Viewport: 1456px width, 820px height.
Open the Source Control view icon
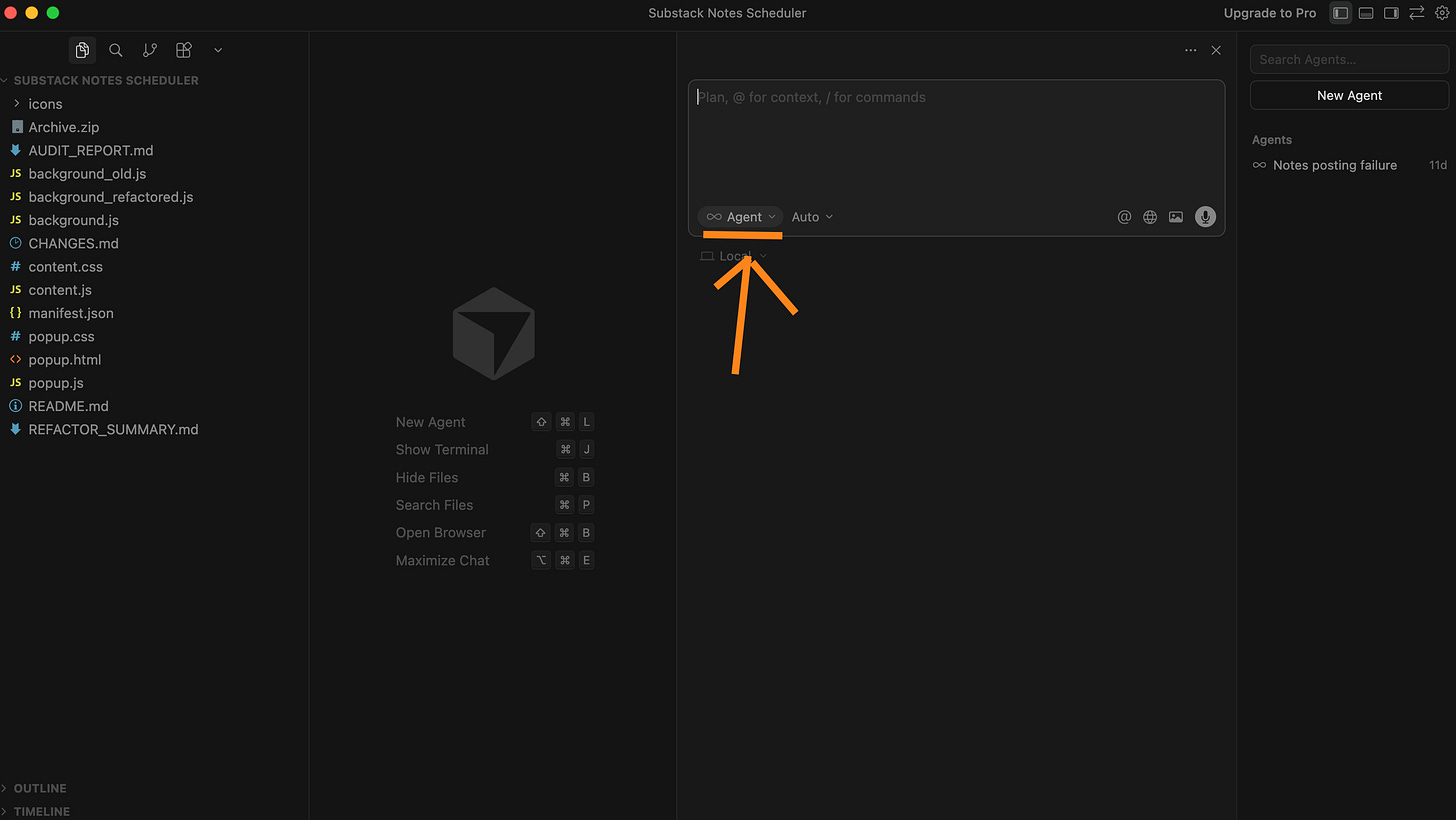[x=150, y=50]
